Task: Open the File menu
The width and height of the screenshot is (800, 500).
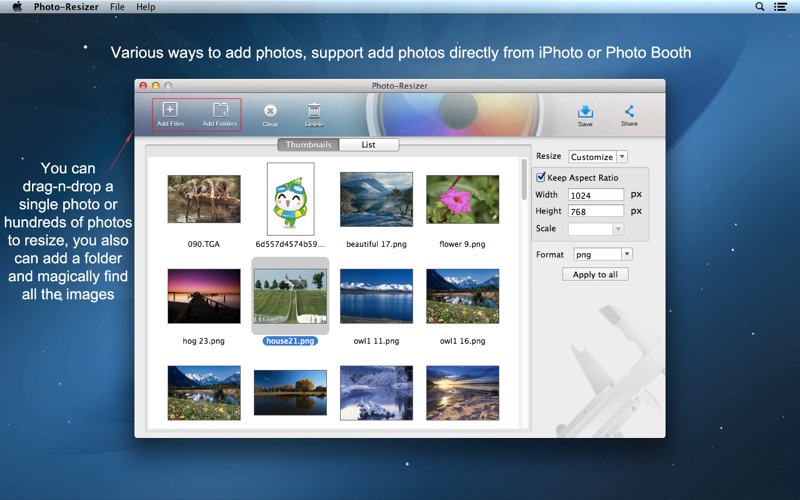Action: click(117, 7)
